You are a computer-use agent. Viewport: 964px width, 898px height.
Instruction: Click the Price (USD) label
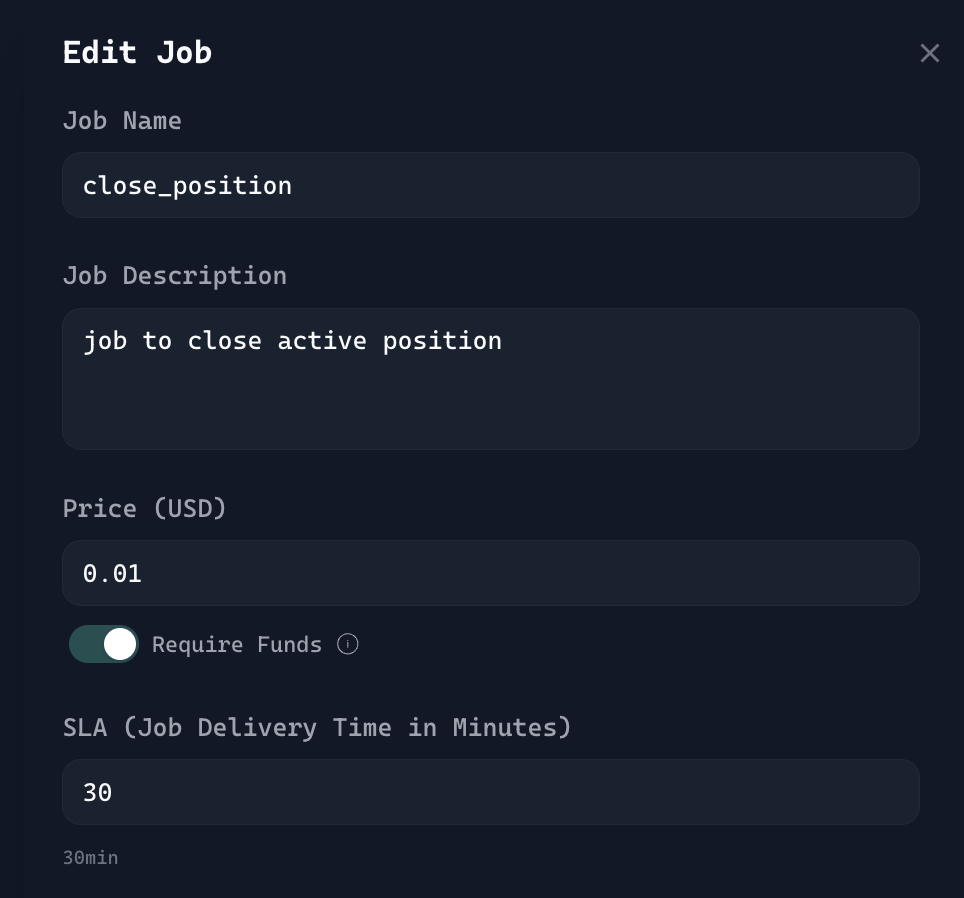point(145,508)
